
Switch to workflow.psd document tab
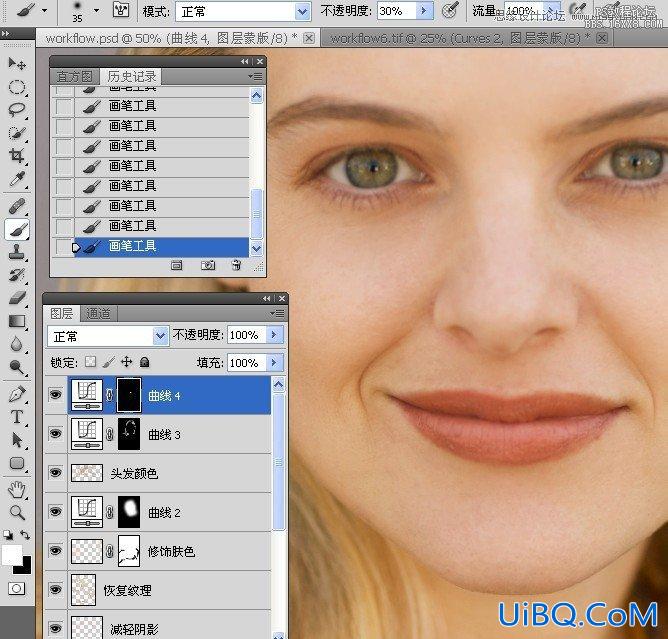click(x=171, y=38)
